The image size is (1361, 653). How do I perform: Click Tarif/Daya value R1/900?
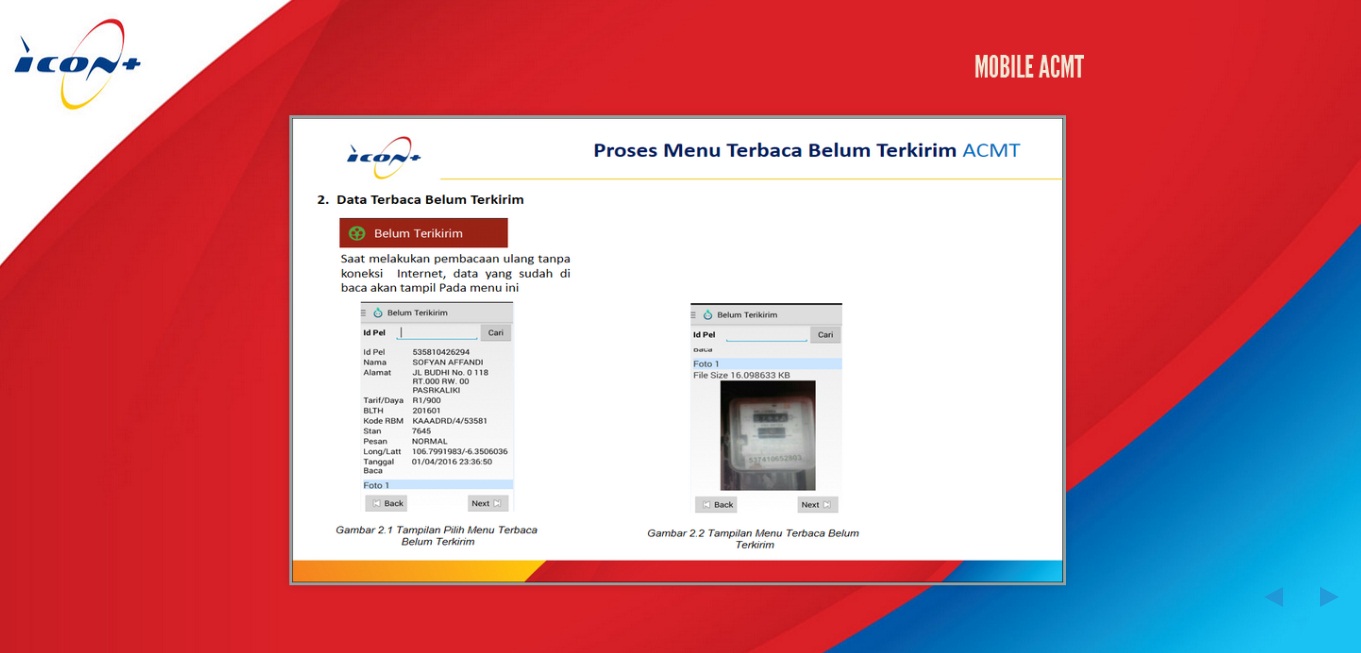coord(426,400)
